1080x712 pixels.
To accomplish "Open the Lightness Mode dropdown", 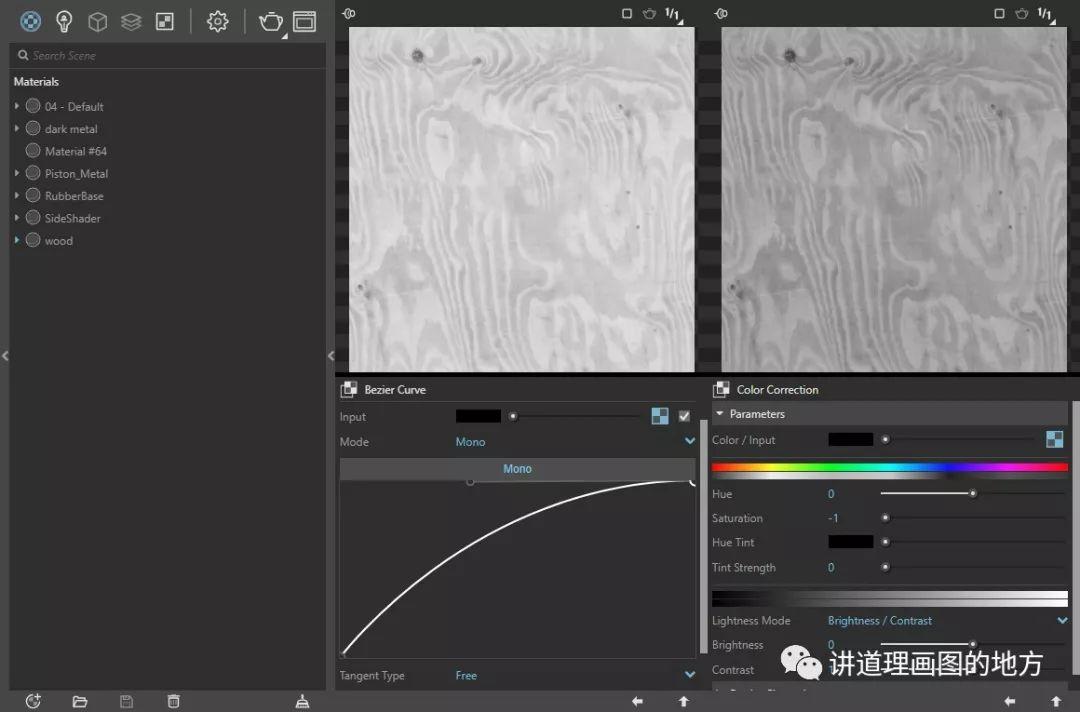I will coord(948,620).
